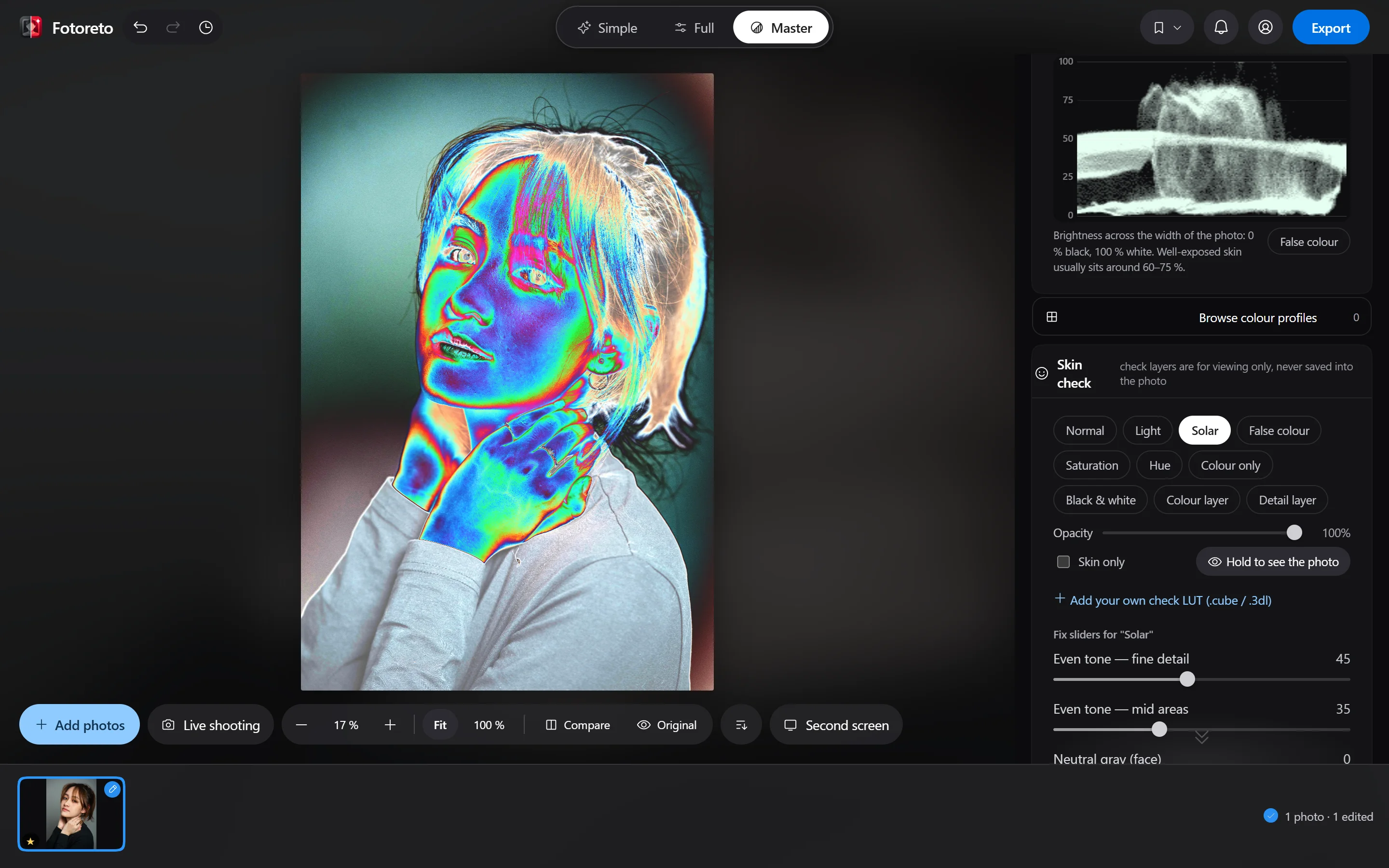Select the Solar check layer
The image size is (1389, 868).
click(1204, 430)
